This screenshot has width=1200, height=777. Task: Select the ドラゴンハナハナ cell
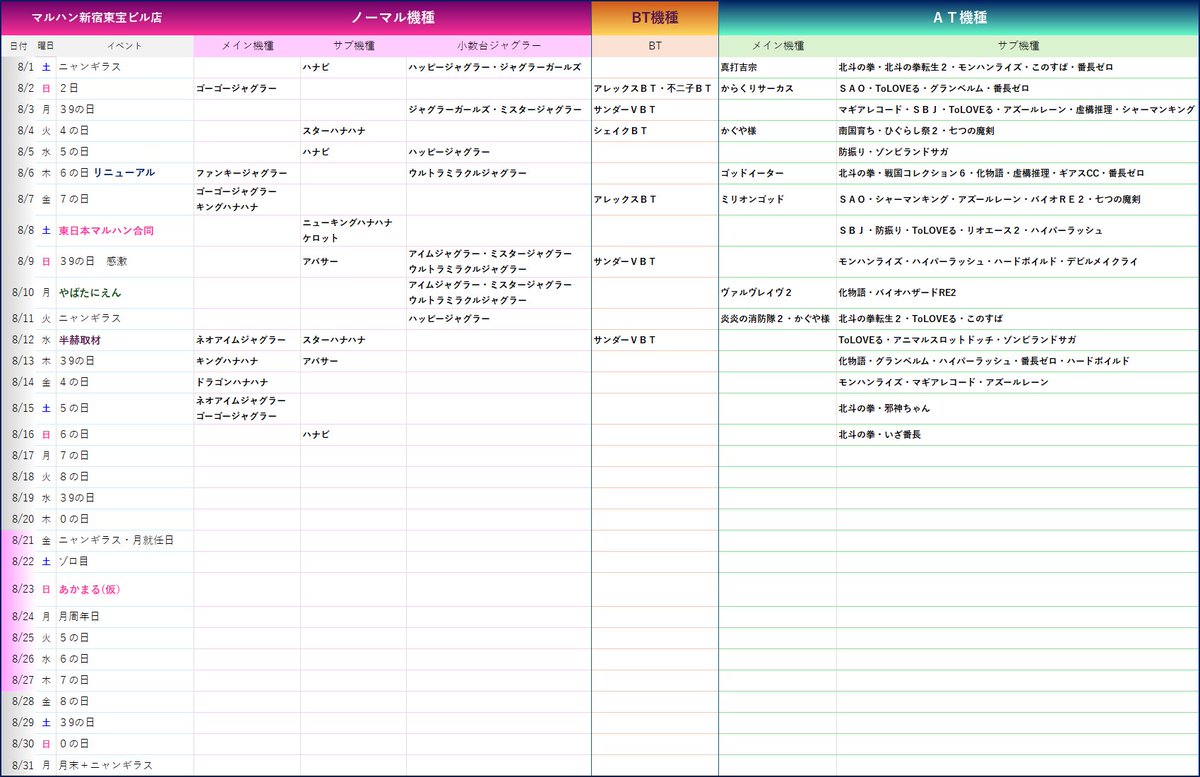247,381
